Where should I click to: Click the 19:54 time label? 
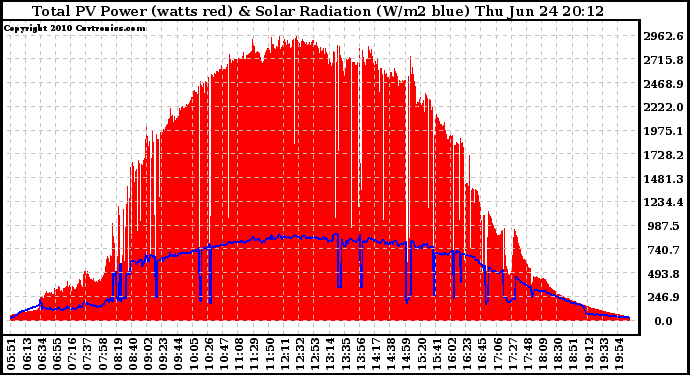point(620,354)
